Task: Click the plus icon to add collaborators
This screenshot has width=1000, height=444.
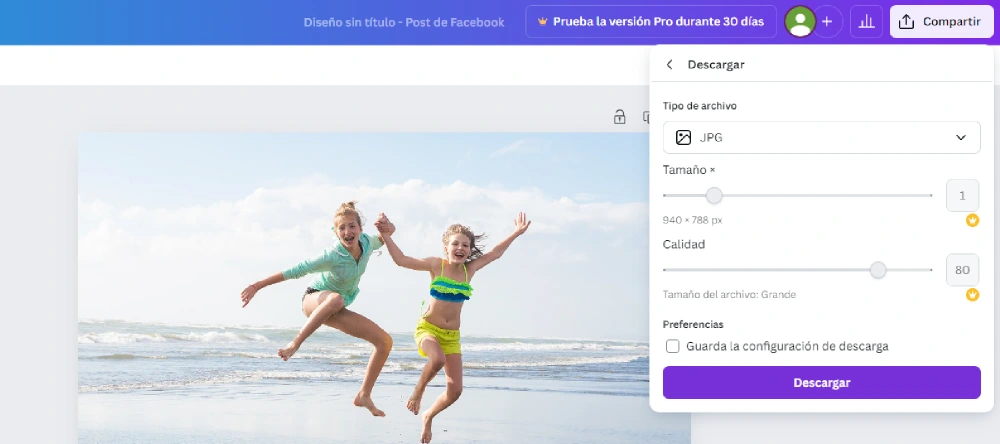Action: pyautogui.click(x=827, y=22)
